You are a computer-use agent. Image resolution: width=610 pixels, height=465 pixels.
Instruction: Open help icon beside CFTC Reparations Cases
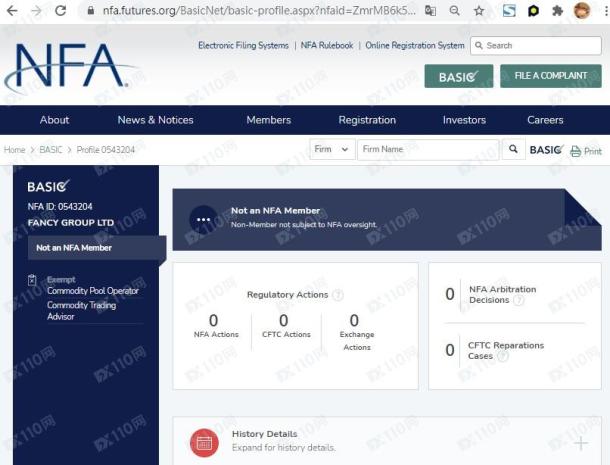[x=503, y=356]
